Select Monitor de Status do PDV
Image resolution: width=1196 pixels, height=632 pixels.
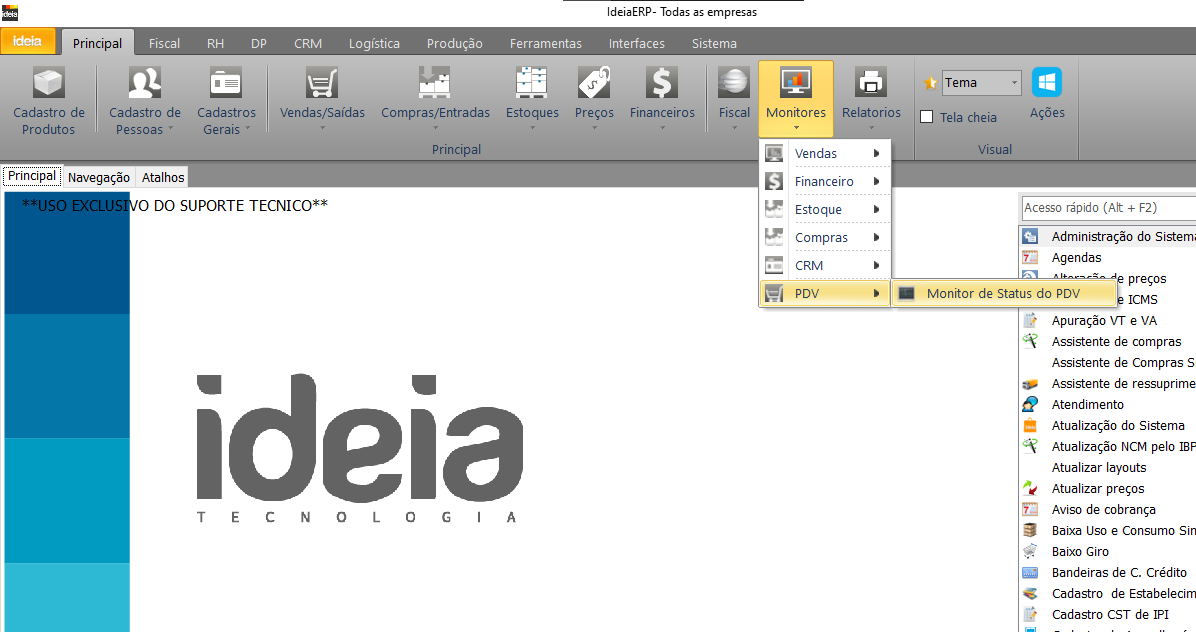coord(1002,293)
